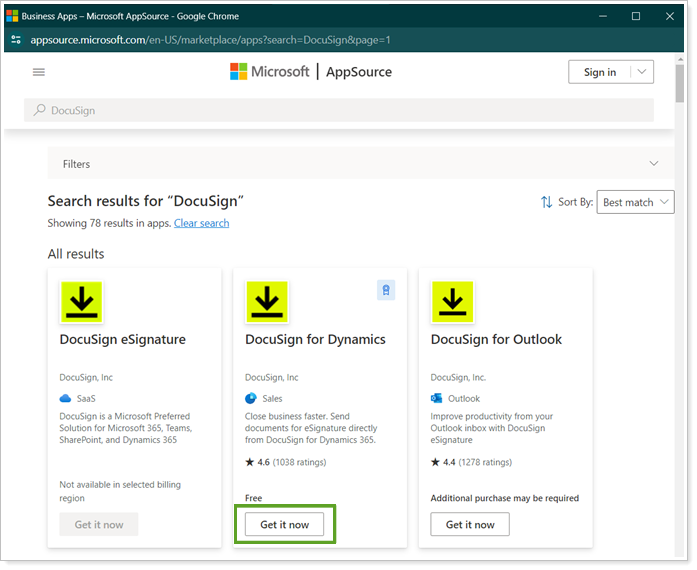The image size is (697, 570).
Task: Click the AppSource header link
Action: pos(359,72)
